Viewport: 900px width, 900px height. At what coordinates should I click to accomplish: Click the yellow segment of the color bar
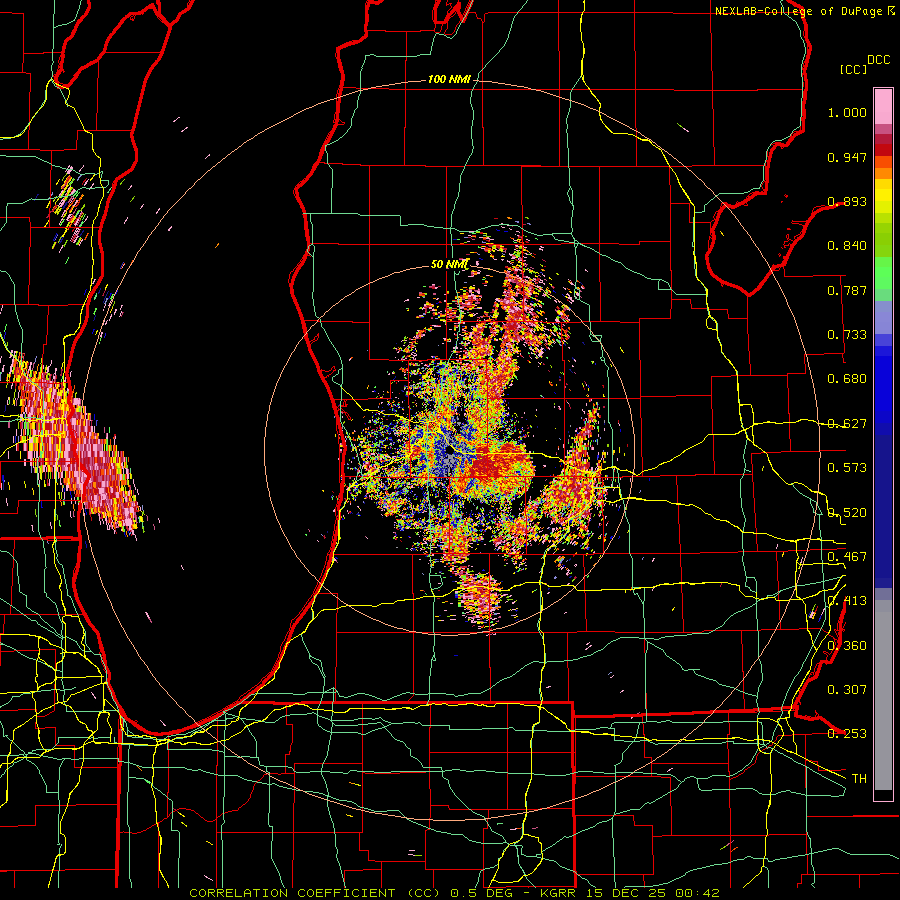pyautogui.click(x=883, y=196)
